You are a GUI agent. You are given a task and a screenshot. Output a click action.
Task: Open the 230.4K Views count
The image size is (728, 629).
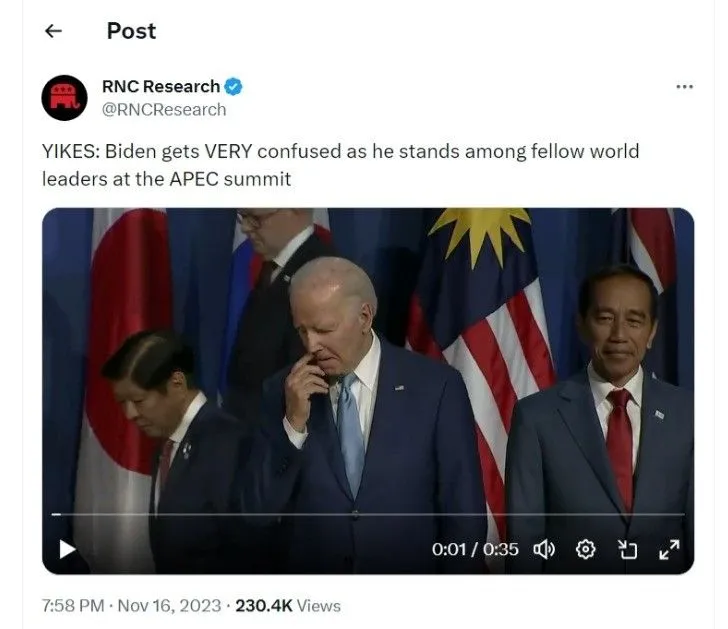[x=288, y=606]
